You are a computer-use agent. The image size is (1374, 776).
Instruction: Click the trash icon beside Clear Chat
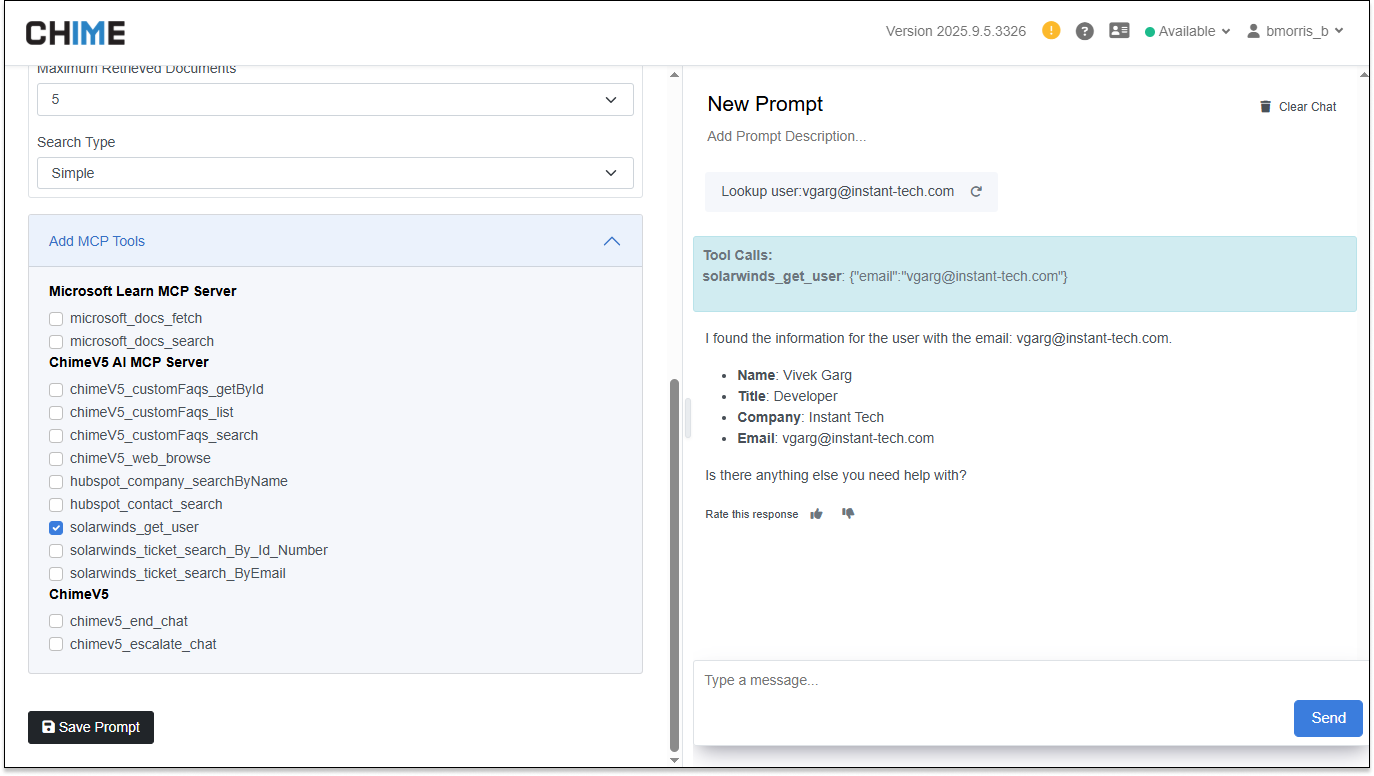(x=1265, y=106)
